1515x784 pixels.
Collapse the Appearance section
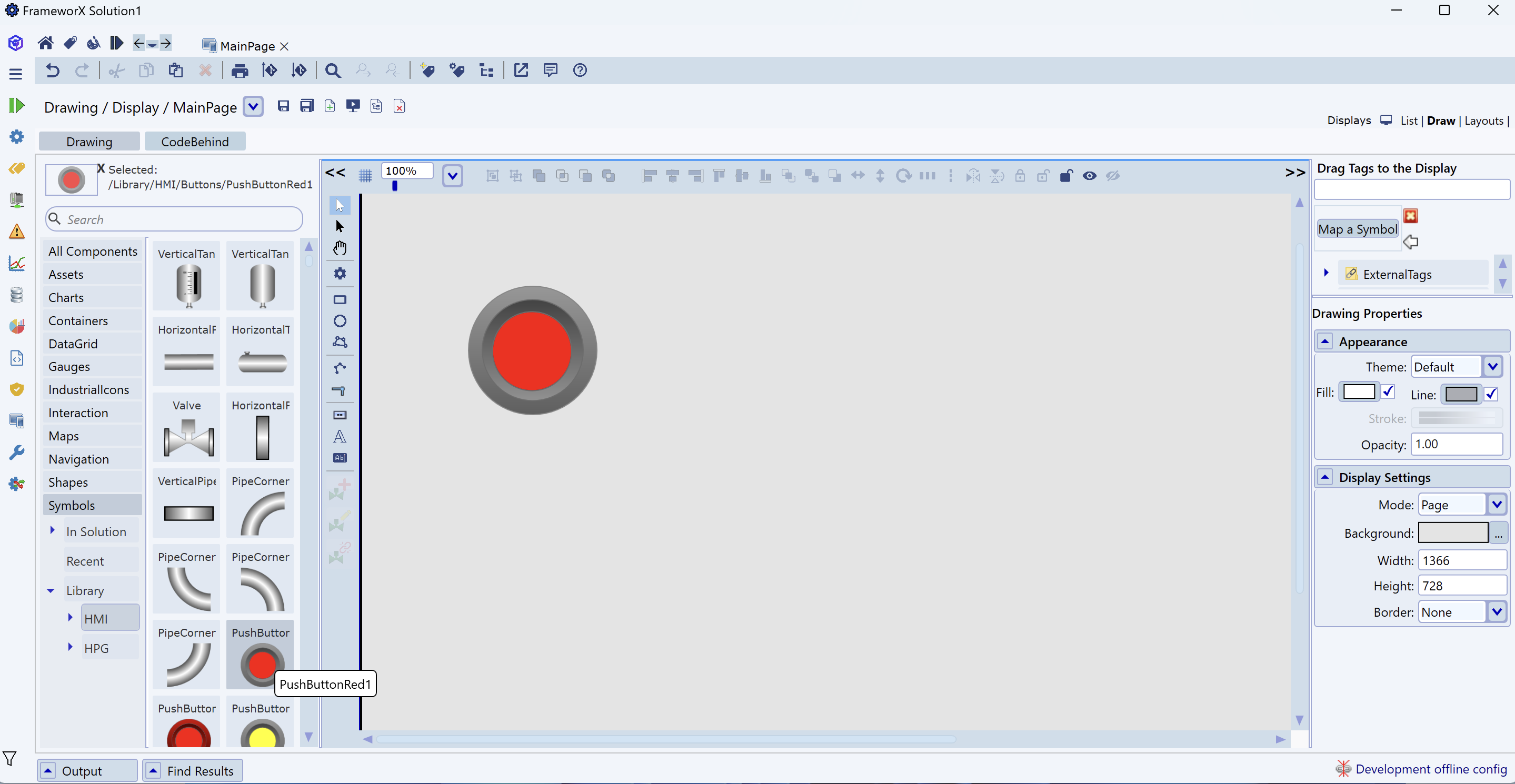(x=1324, y=341)
